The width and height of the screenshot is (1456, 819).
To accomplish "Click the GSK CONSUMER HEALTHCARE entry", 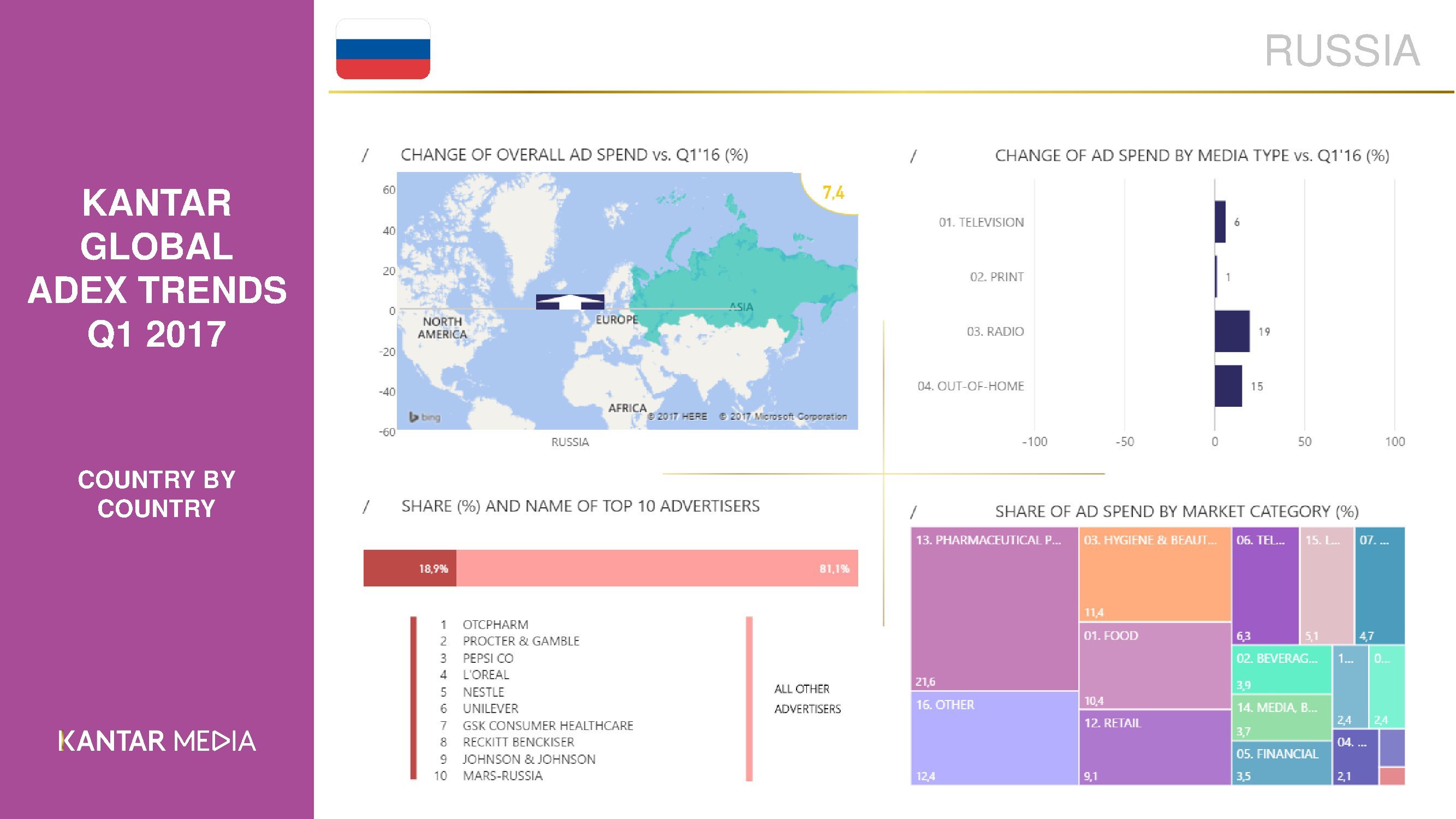I will click(x=548, y=725).
